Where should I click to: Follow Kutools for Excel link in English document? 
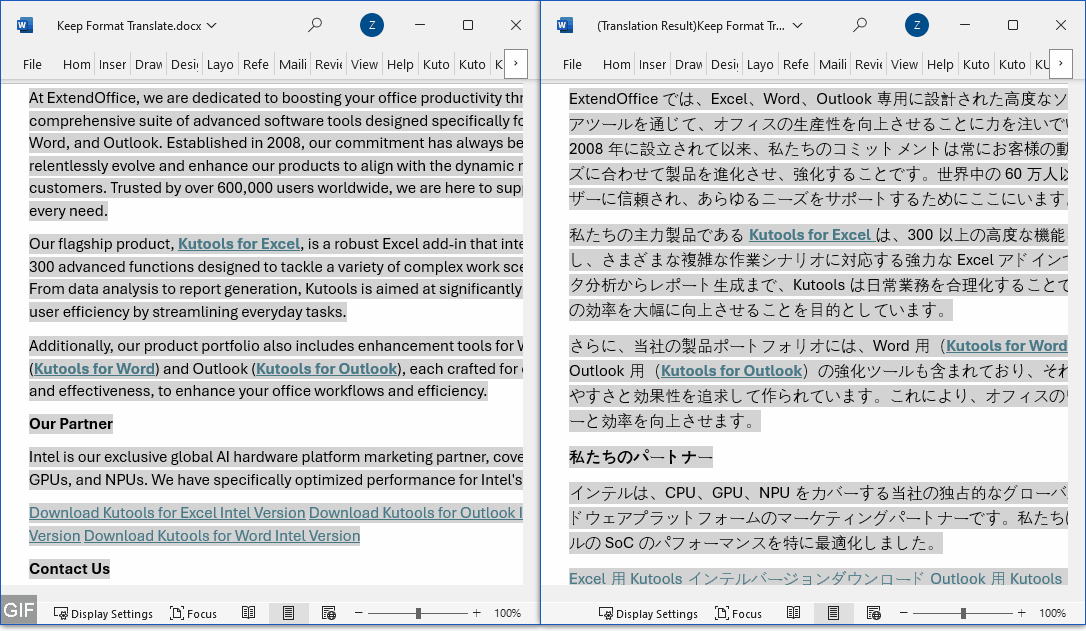[x=239, y=244]
